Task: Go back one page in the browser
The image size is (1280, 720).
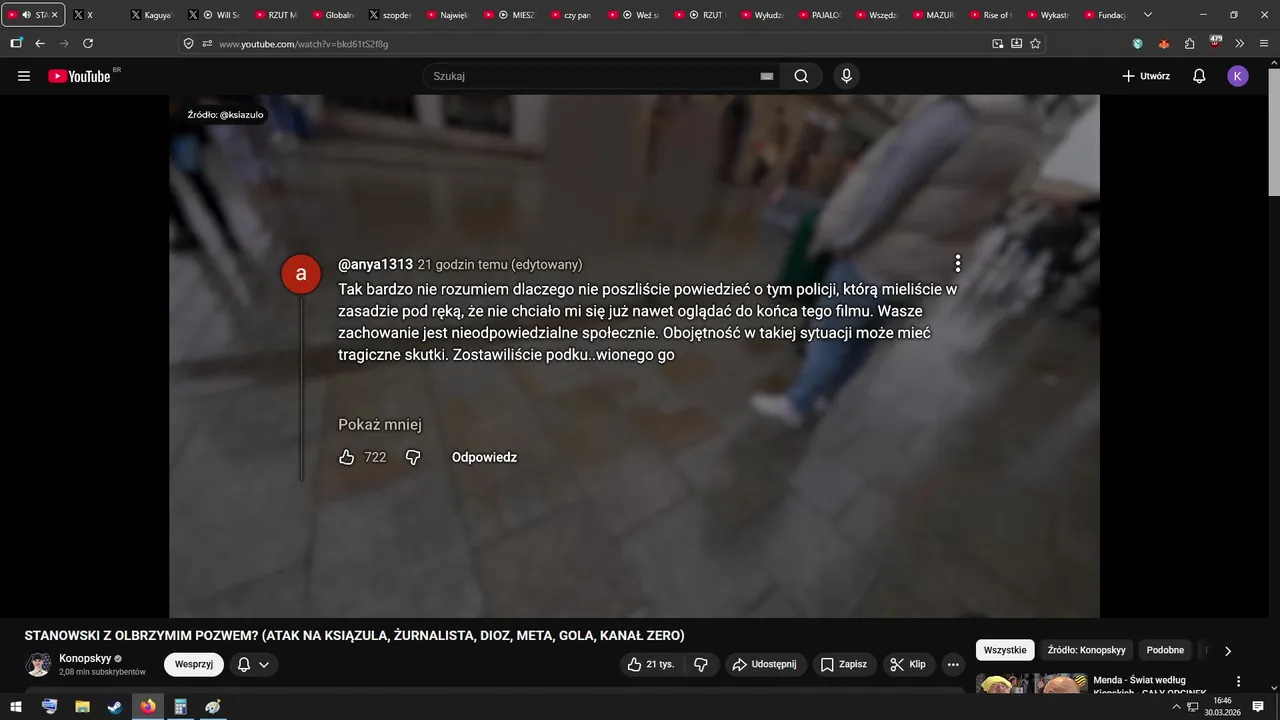Action: (40, 43)
